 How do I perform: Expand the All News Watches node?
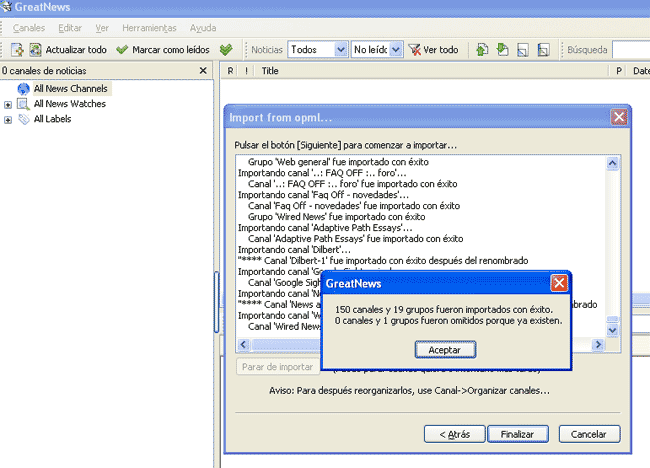[x=8, y=104]
